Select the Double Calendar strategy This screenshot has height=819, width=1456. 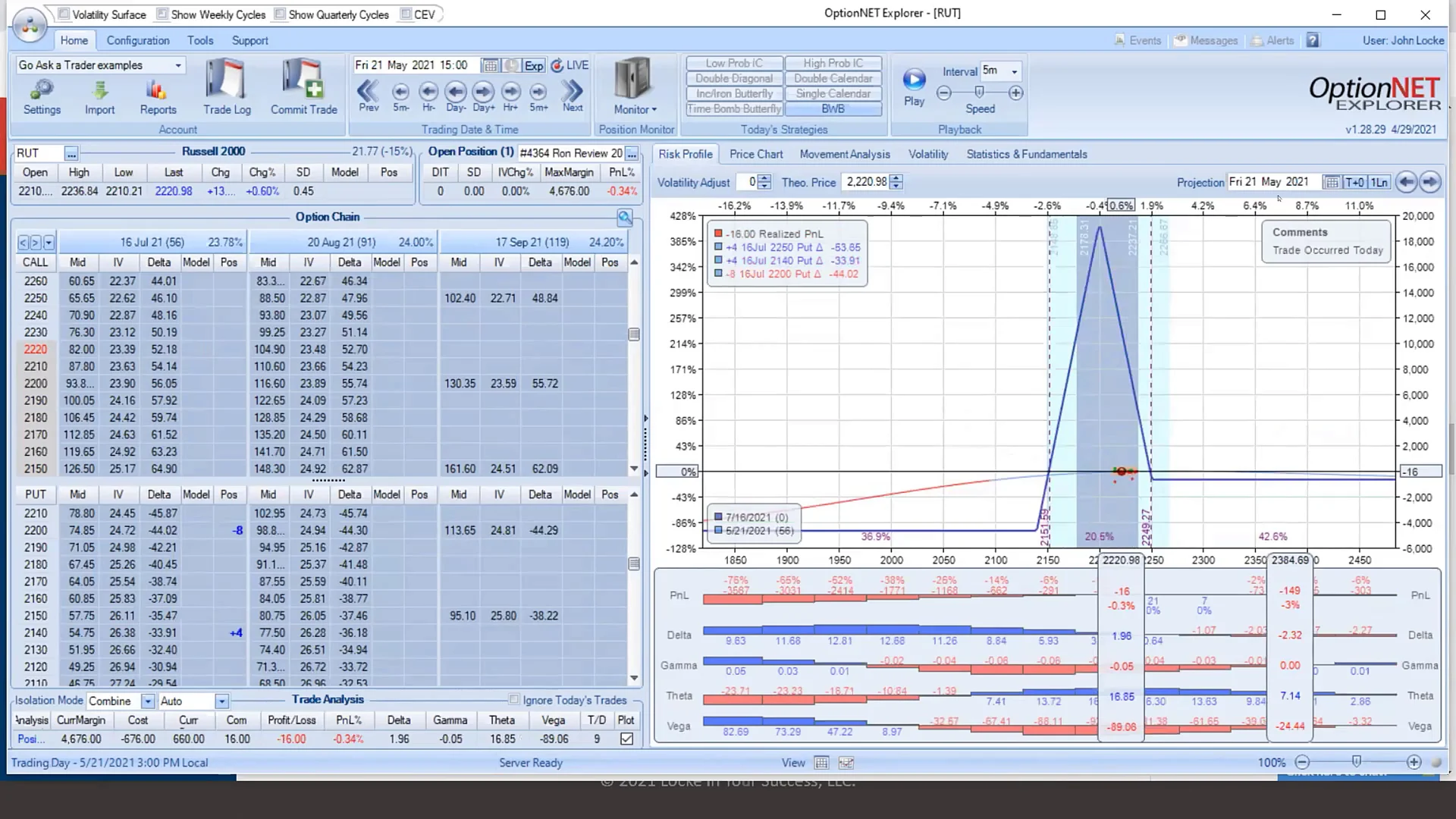(833, 78)
